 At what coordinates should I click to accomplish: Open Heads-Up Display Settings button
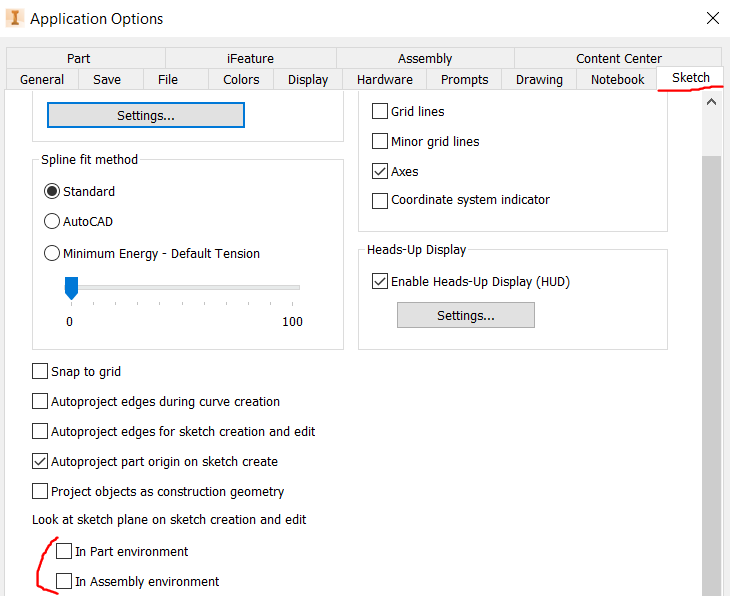[465, 316]
